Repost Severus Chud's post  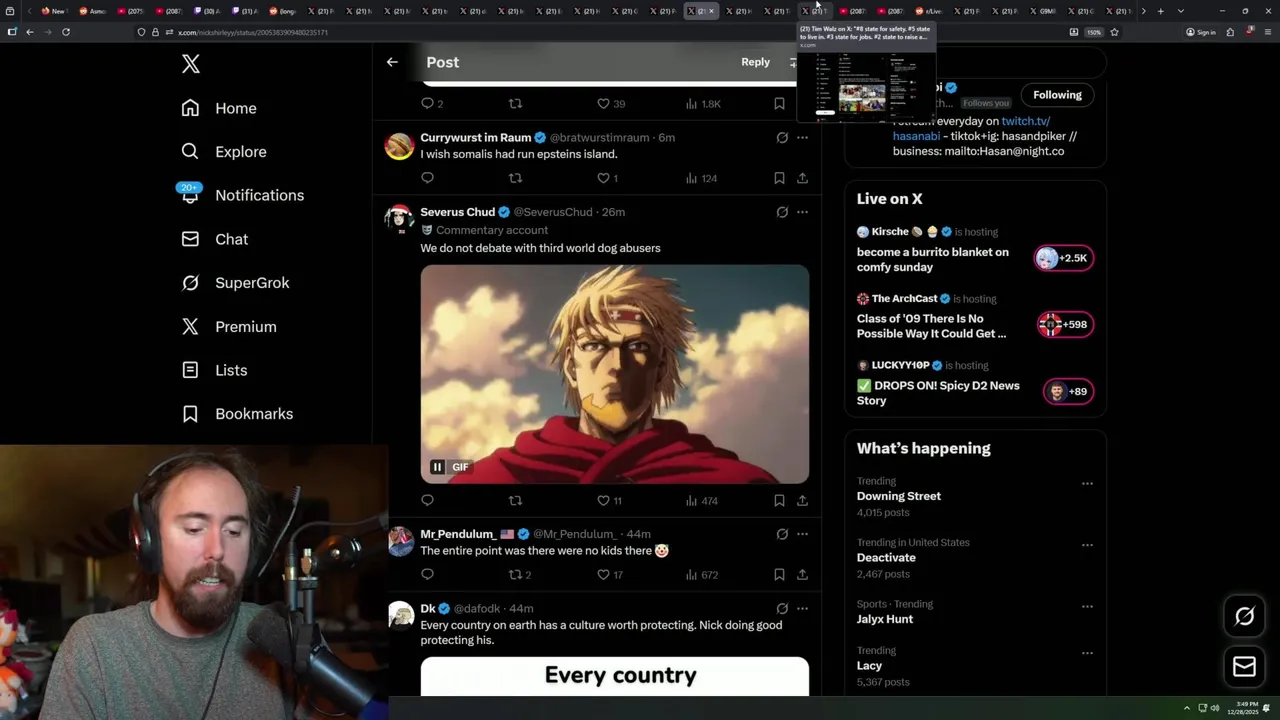coord(515,500)
